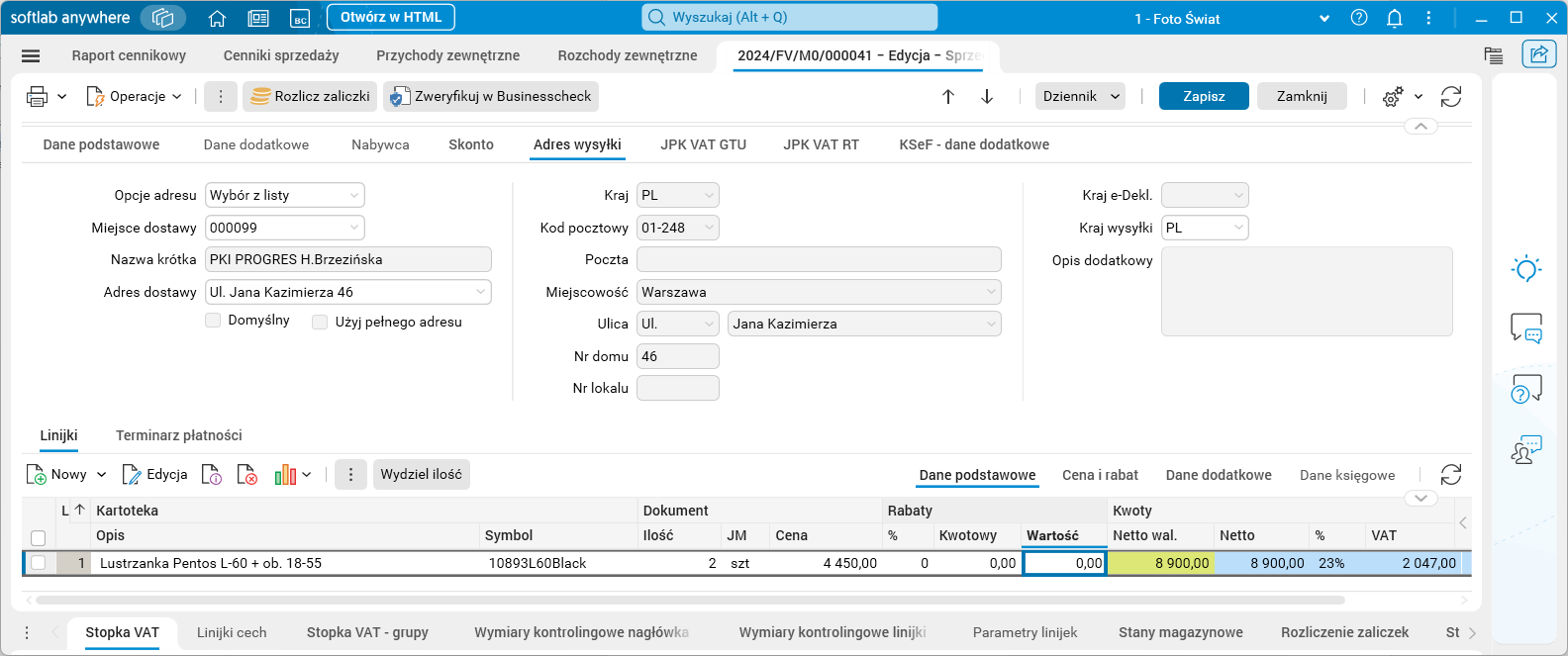Click Otwórz w HTML button
Viewport: 1568px width, 656px height.
(x=391, y=18)
